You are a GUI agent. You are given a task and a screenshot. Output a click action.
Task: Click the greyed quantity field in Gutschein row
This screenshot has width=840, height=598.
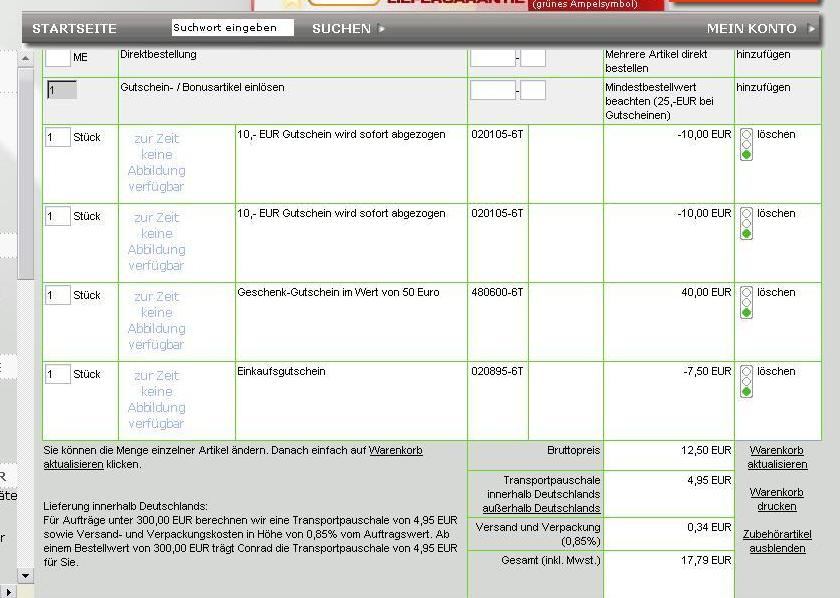pyautogui.click(x=62, y=89)
